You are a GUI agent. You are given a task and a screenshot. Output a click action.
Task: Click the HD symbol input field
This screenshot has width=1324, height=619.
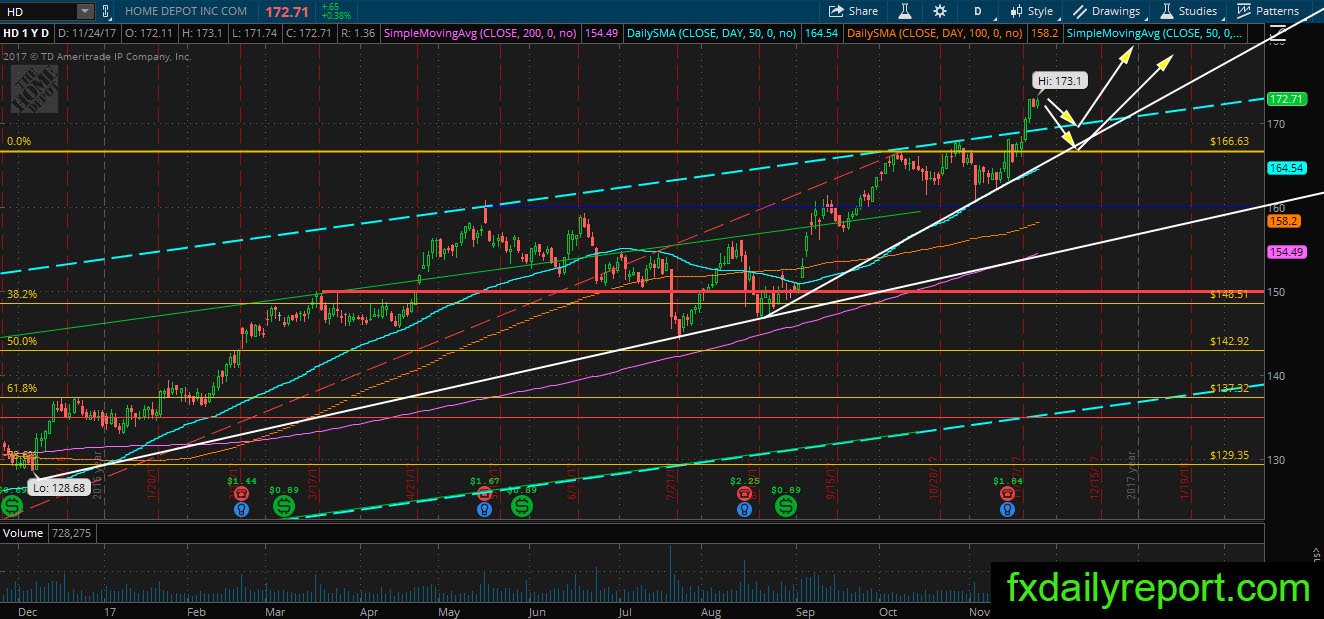click(37, 11)
